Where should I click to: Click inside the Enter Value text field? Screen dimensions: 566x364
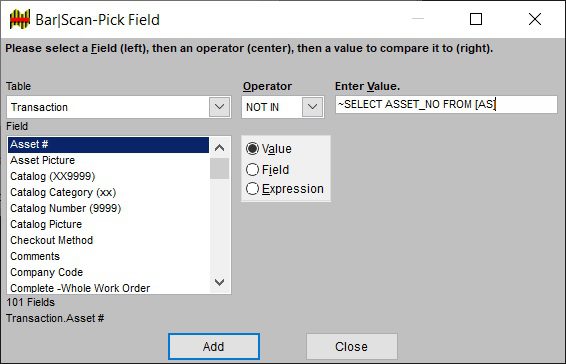click(x=446, y=105)
